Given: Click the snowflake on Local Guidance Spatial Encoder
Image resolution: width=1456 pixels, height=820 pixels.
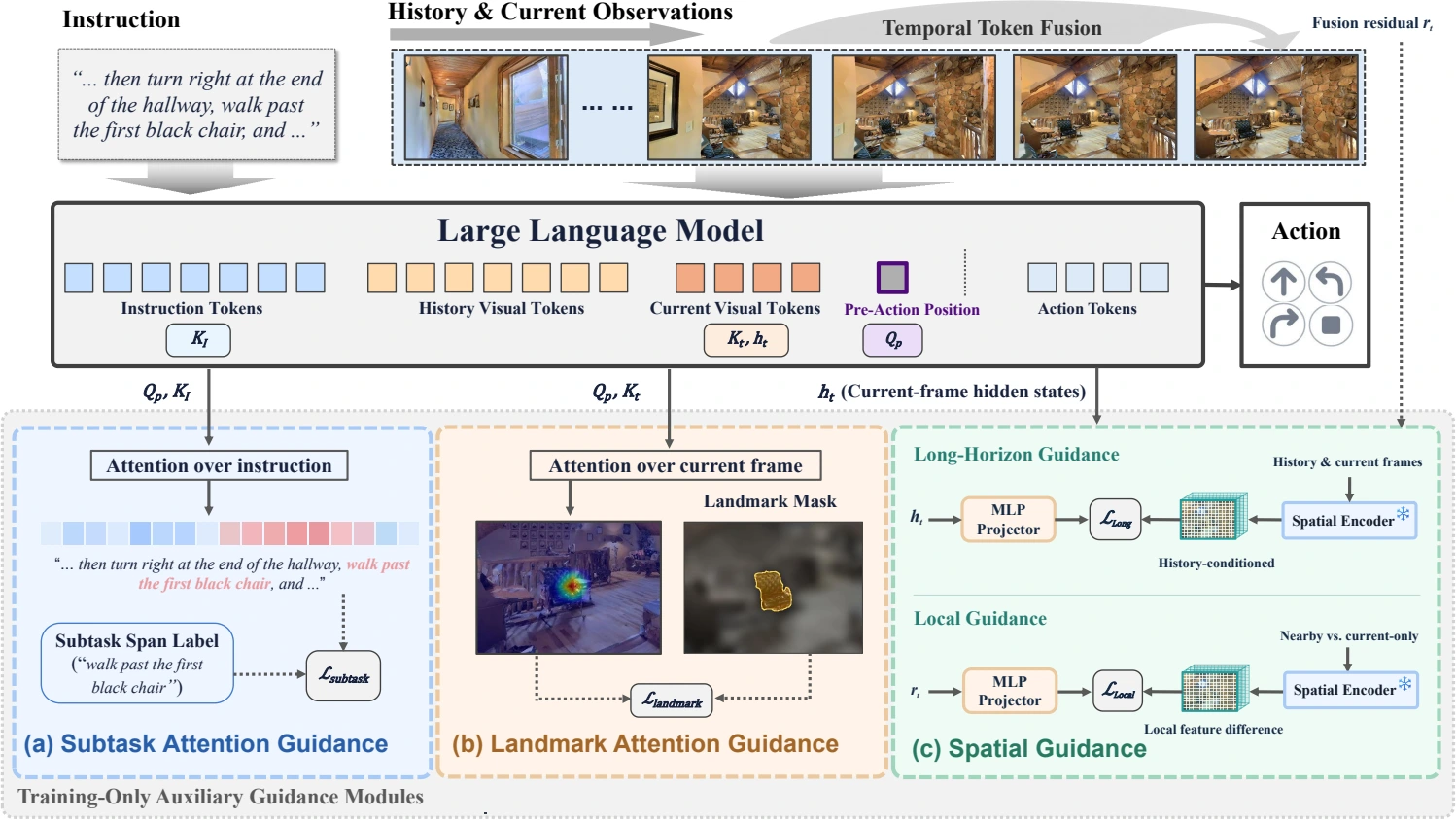Looking at the screenshot, I should [1404, 684].
